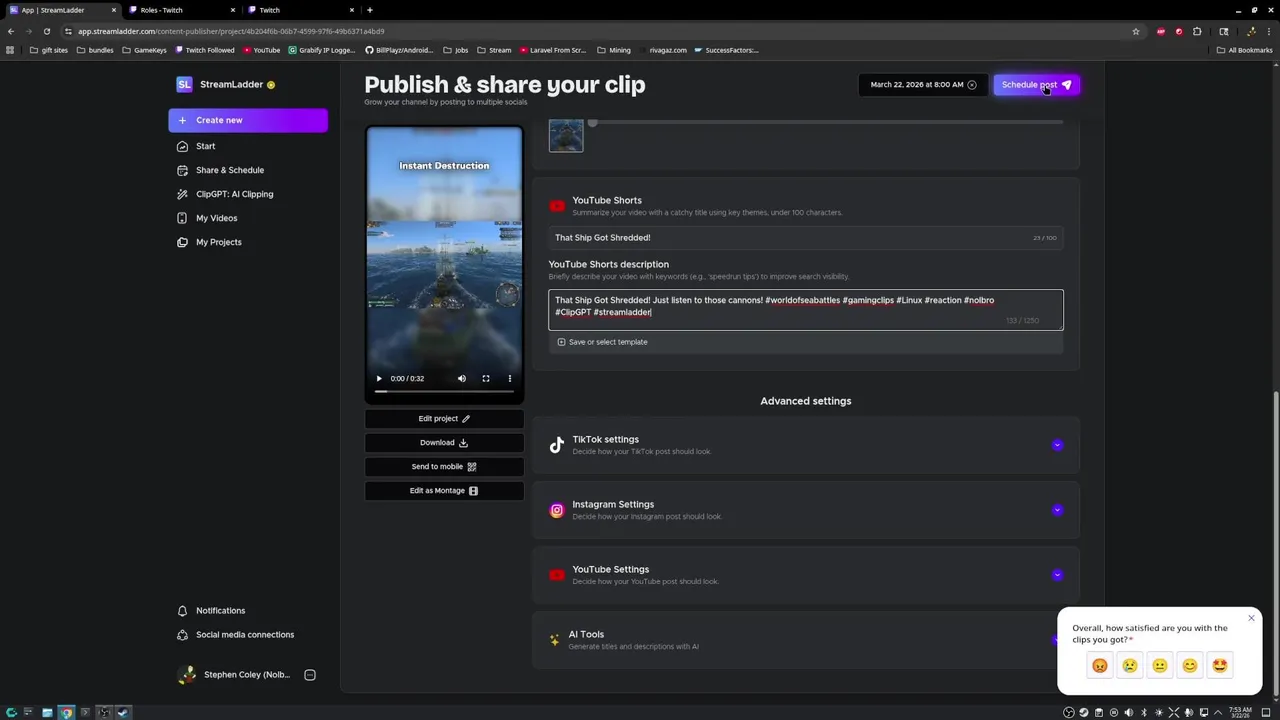The width and height of the screenshot is (1280, 720).
Task: Click into the YouTube Shorts description box
Action: click(x=805, y=310)
